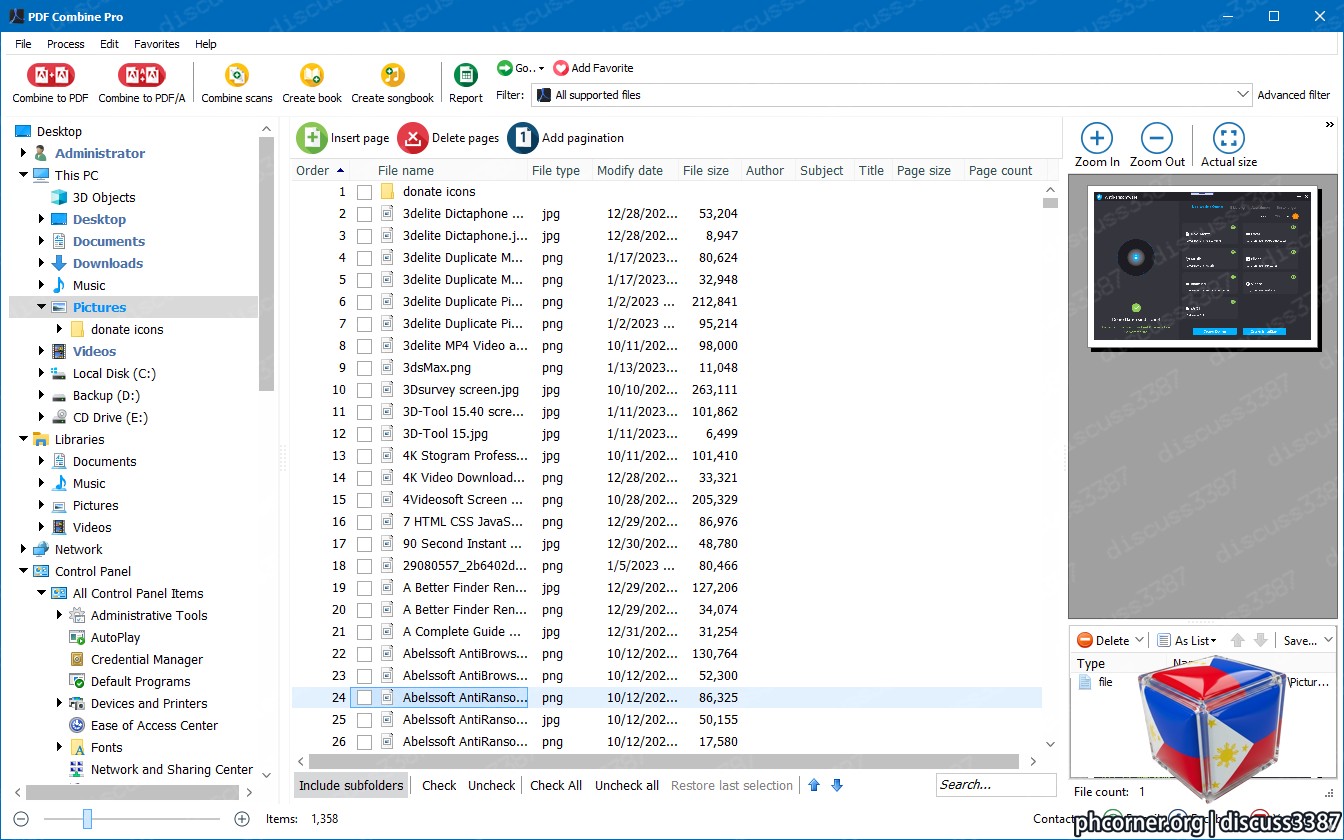Expand the Local Disk (C:) node
The width and height of the screenshot is (1344, 840).
[x=41, y=373]
